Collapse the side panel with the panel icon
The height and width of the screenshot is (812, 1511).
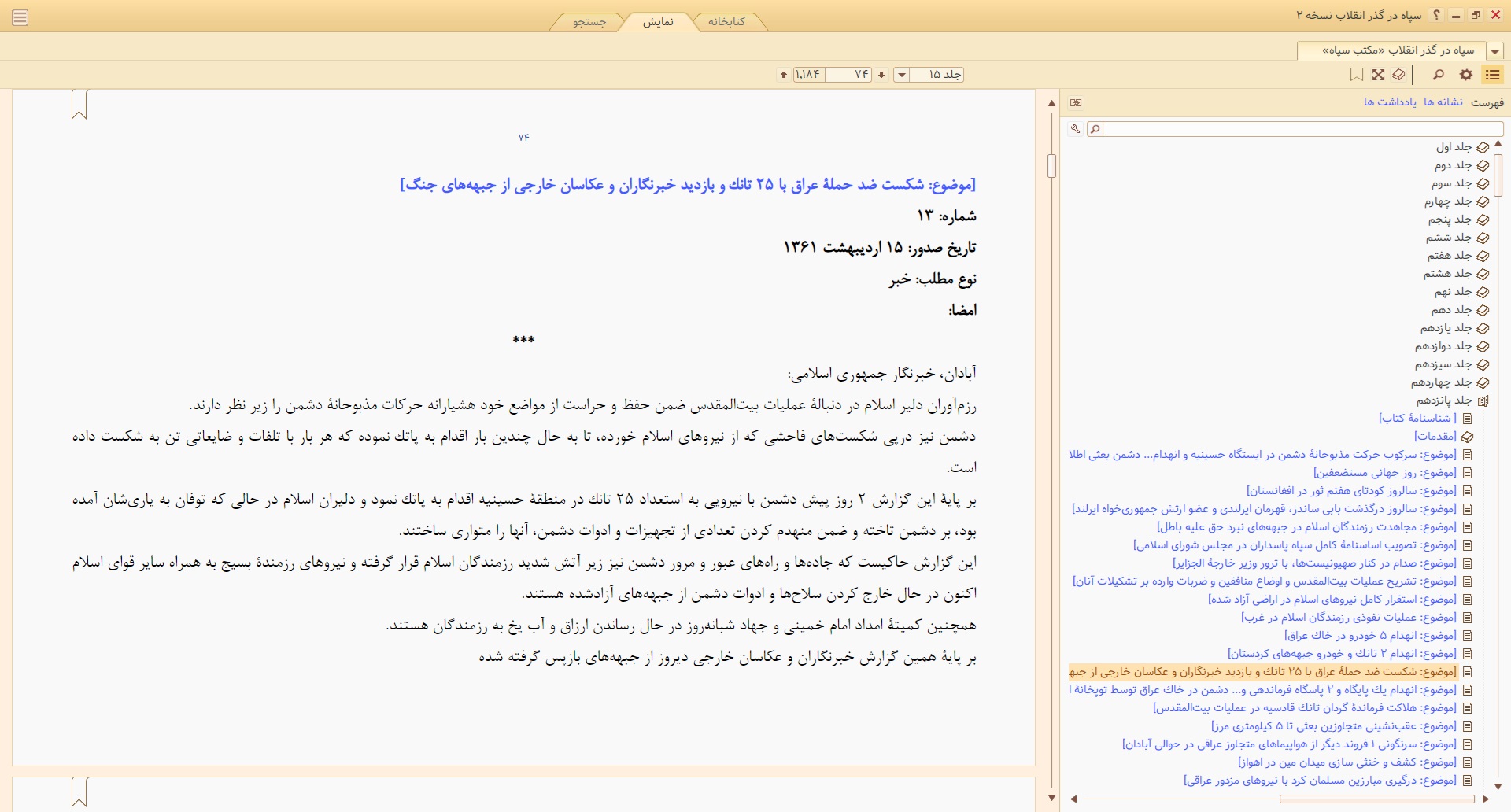(1076, 102)
